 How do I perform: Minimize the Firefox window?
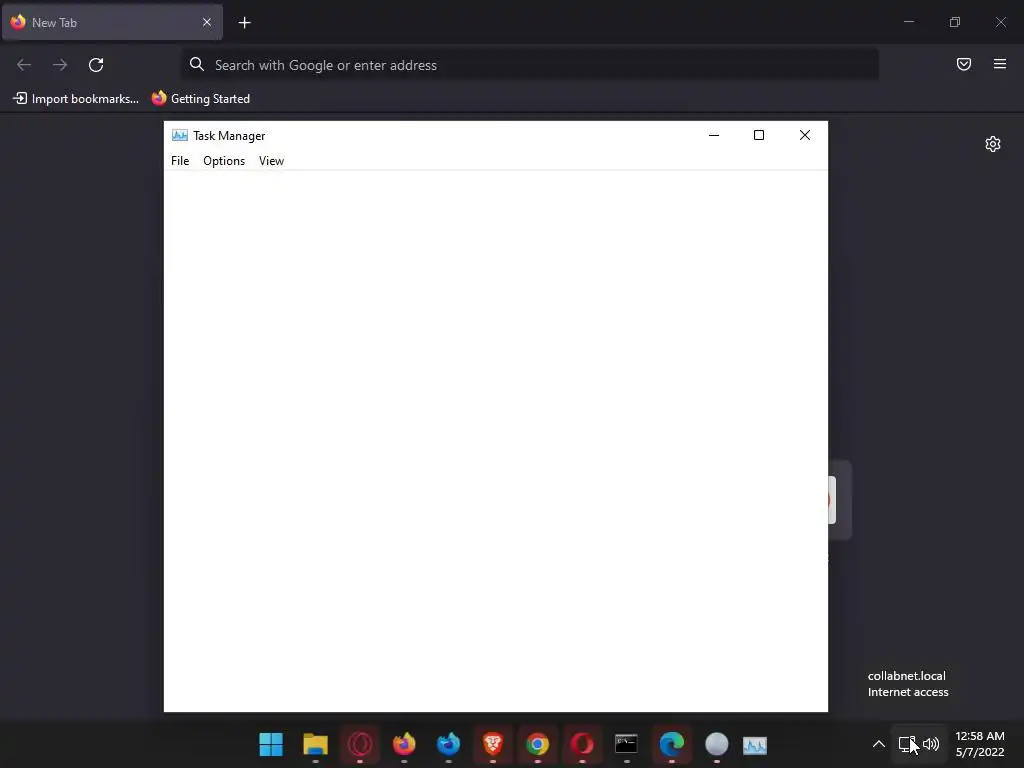[908, 22]
